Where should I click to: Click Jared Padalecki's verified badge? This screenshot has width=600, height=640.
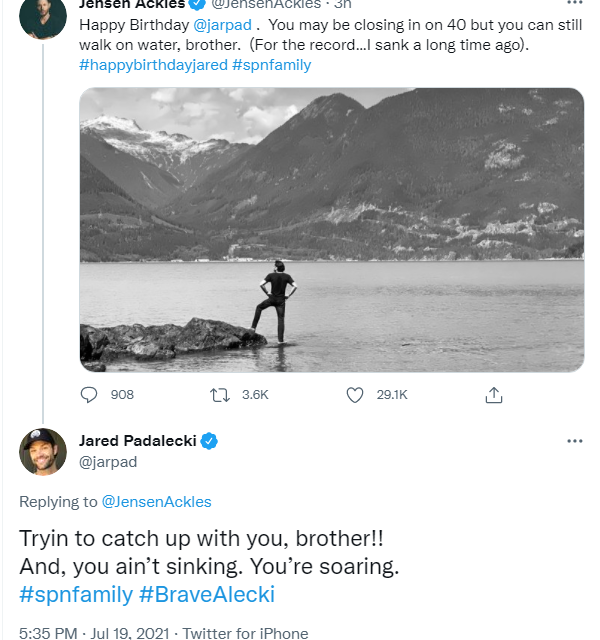(x=210, y=440)
